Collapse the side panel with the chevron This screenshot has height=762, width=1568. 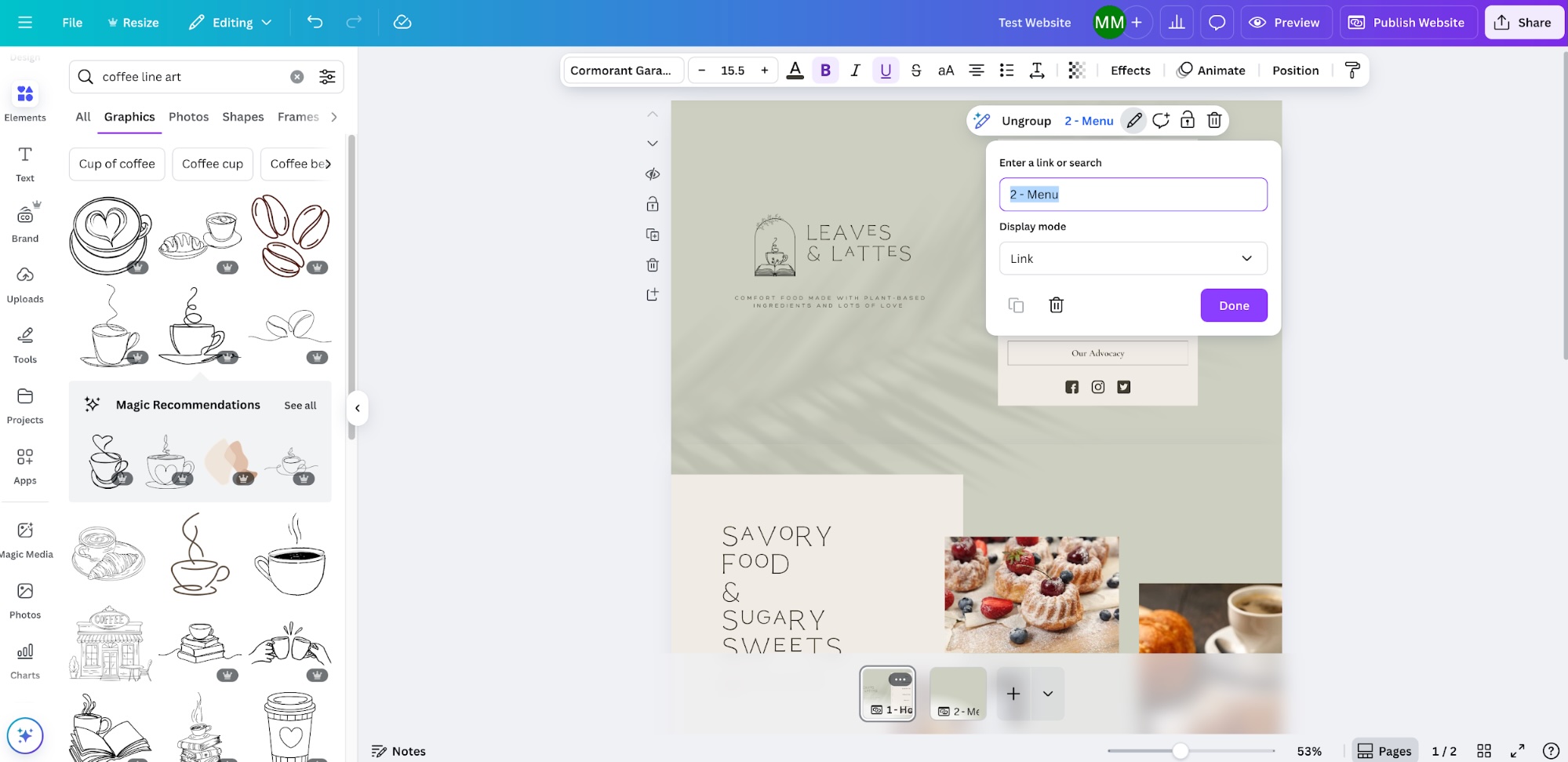point(358,407)
